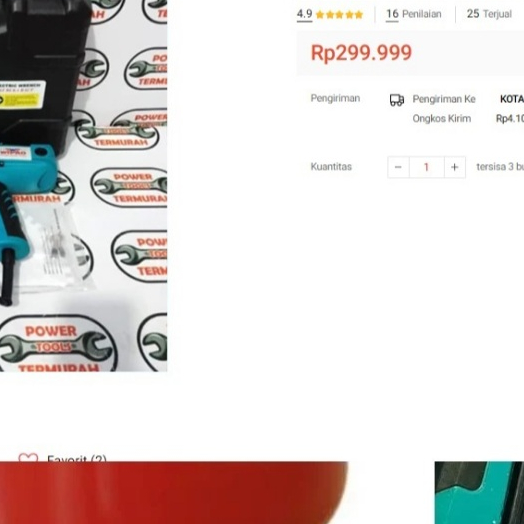The height and width of the screenshot is (524, 524).
Task: Click the red banner image at bottom
Action: (174, 493)
